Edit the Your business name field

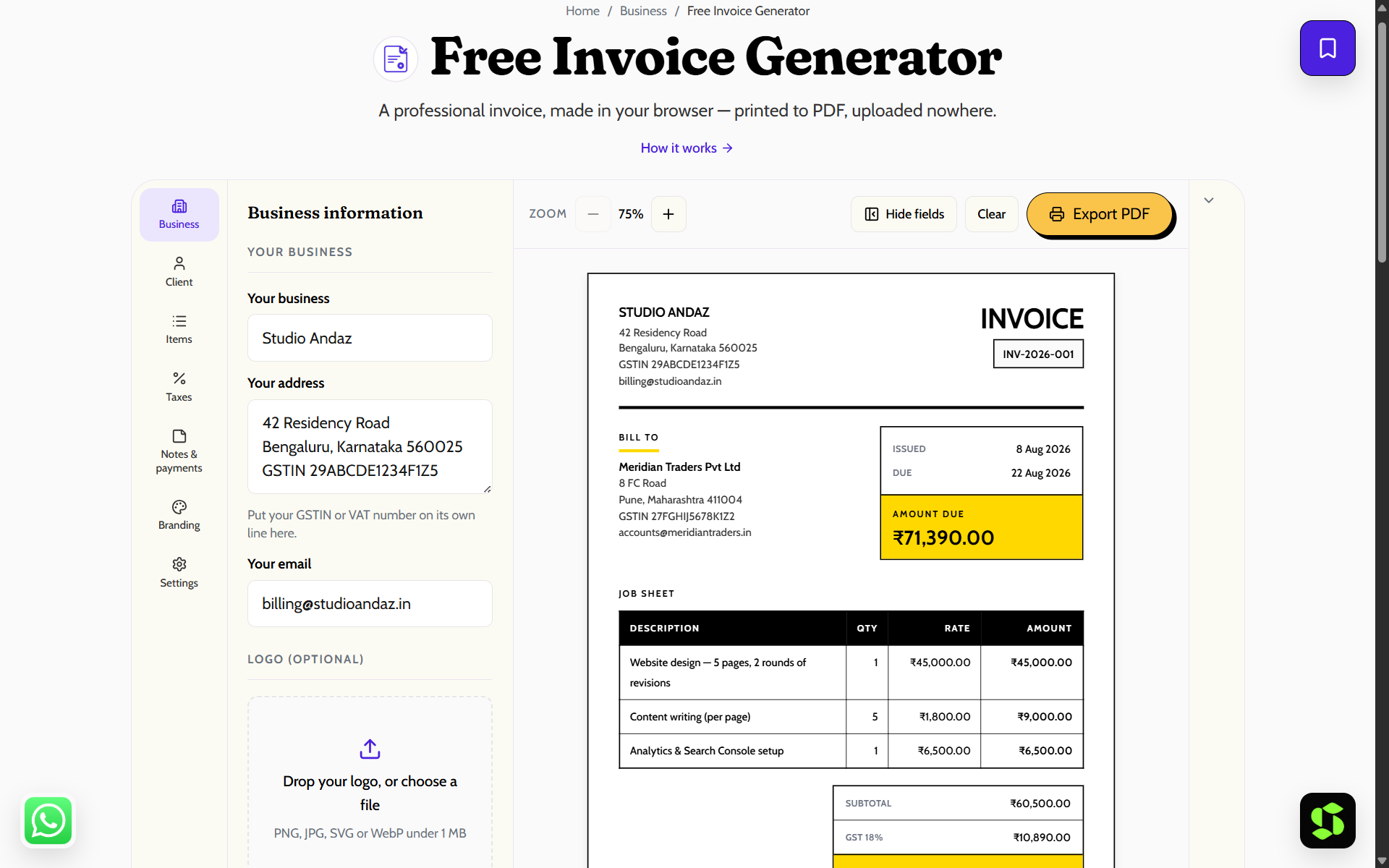pyautogui.click(x=370, y=338)
